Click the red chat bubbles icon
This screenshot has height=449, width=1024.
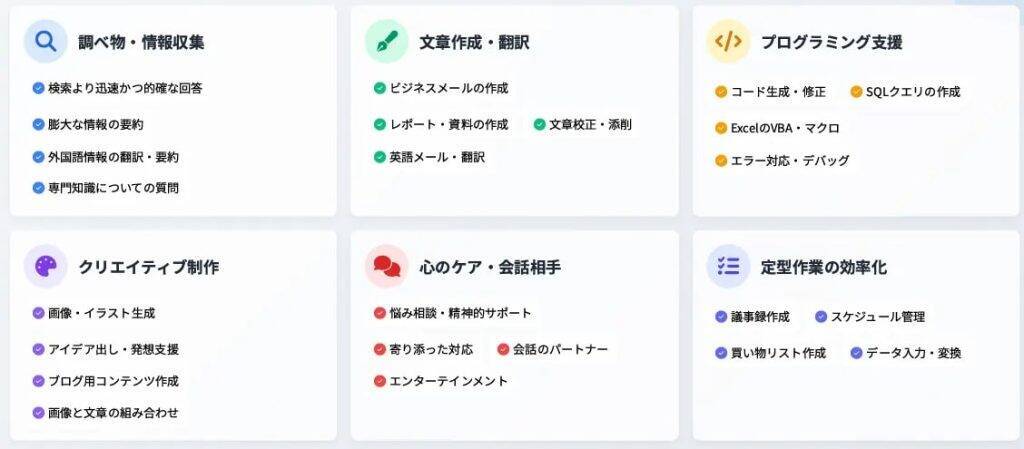pos(386,266)
